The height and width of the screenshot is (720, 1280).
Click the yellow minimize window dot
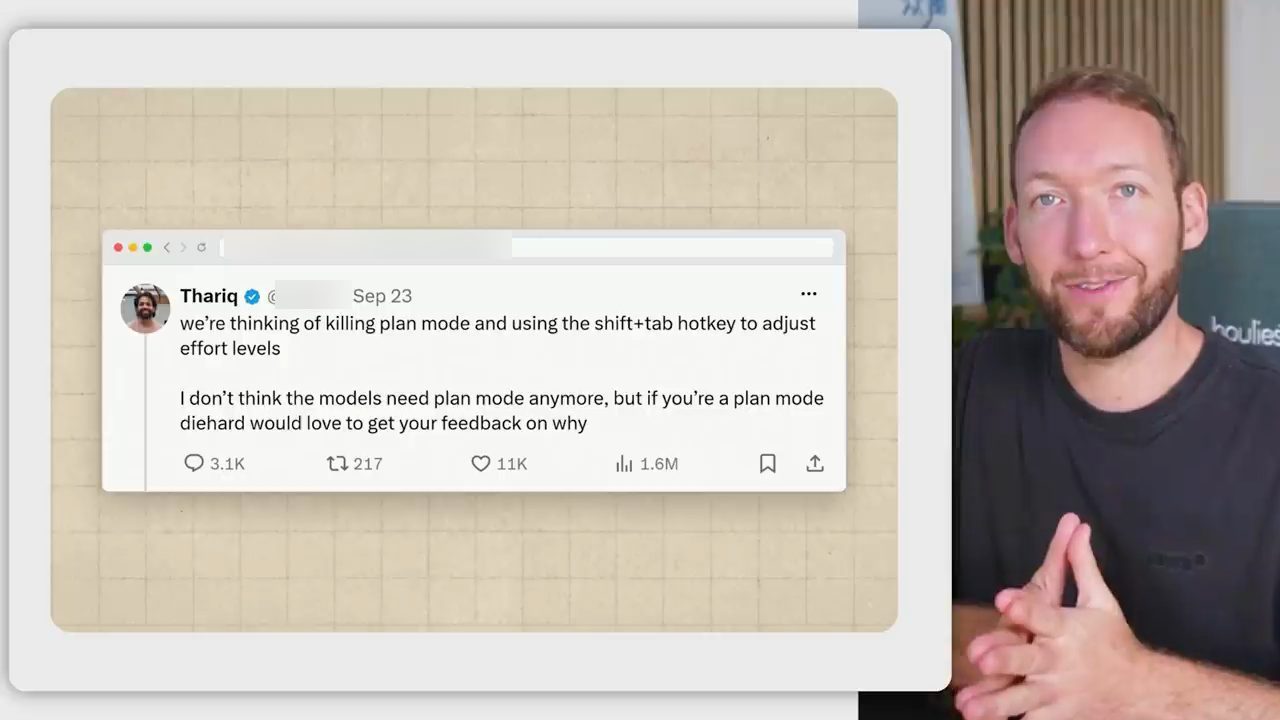pyautogui.click(x=133, y=247)
